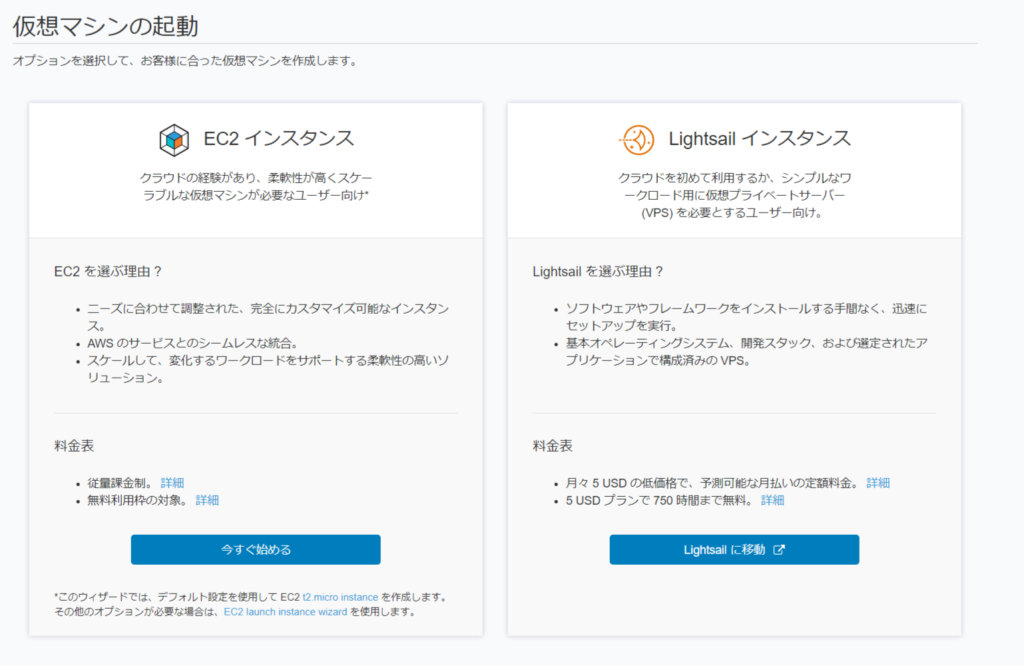Image resolution: width=1024 pixels, height=666 pixels.
Task: Click the スケールして、変化するワークロード bullet
Action: (268, 369)
